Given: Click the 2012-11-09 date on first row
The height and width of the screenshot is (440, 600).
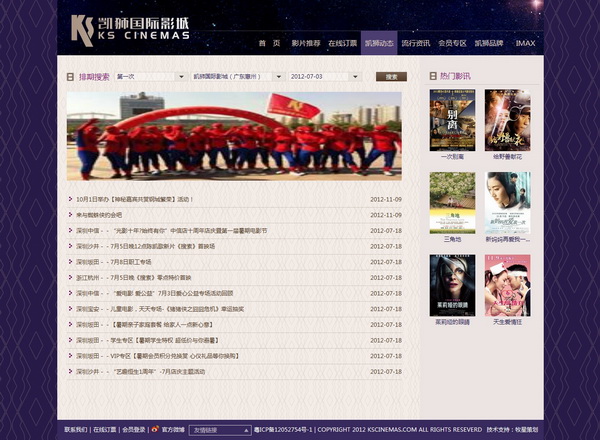Looking at the screenshot, I should (x=386, y=199).
